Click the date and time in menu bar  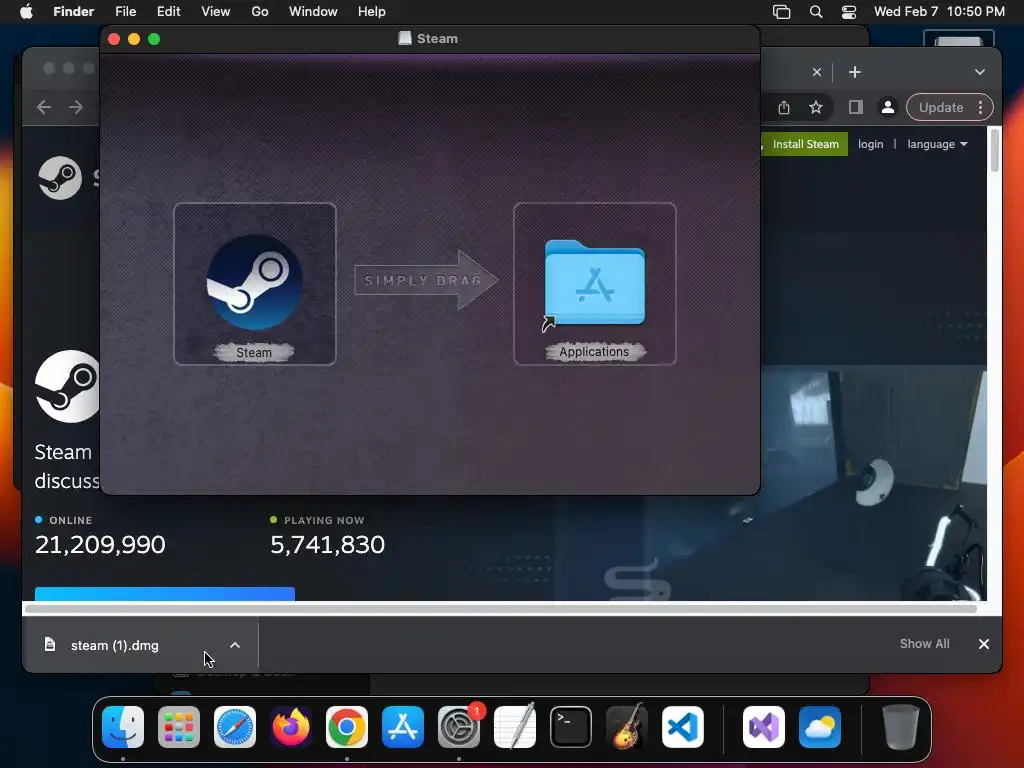tap(939, 12)
